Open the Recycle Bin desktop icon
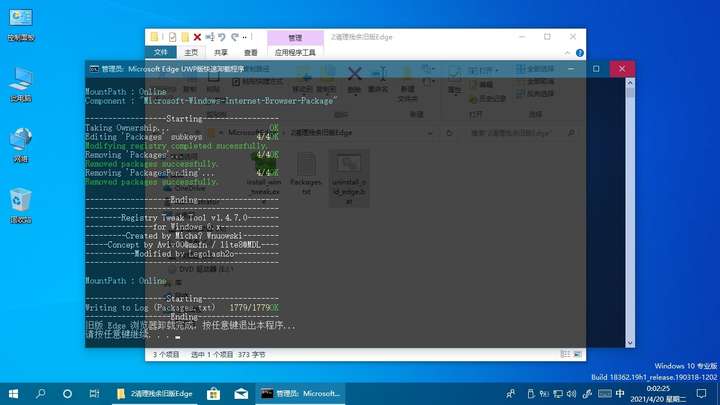 point(21,206)
